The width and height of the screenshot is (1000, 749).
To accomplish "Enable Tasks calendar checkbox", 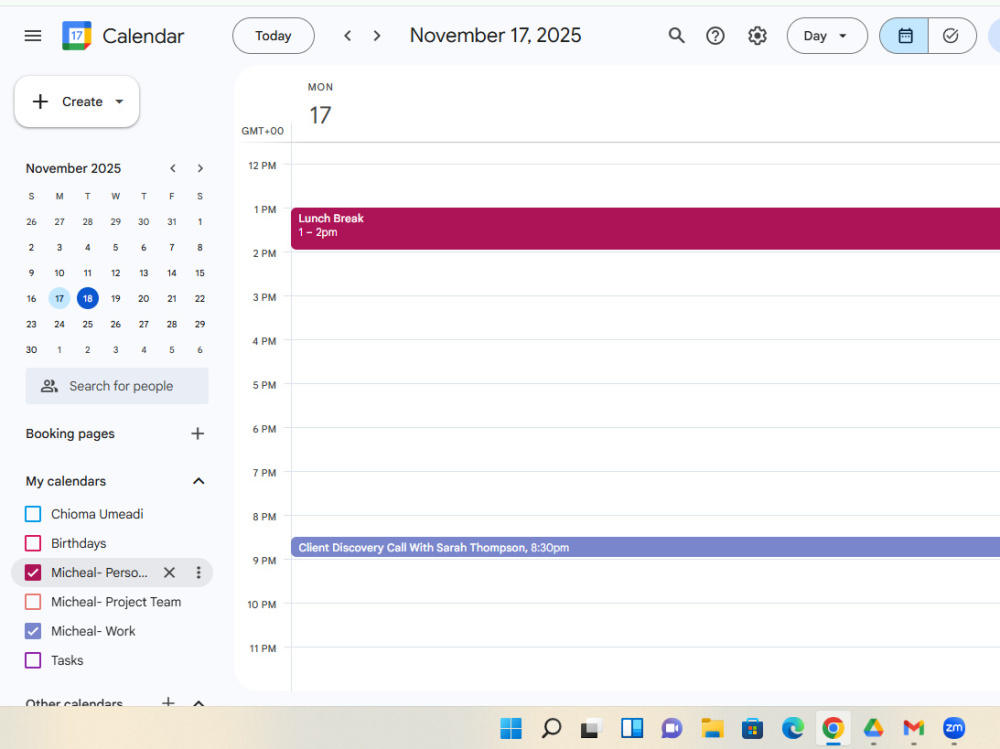I will coord(33,660).
